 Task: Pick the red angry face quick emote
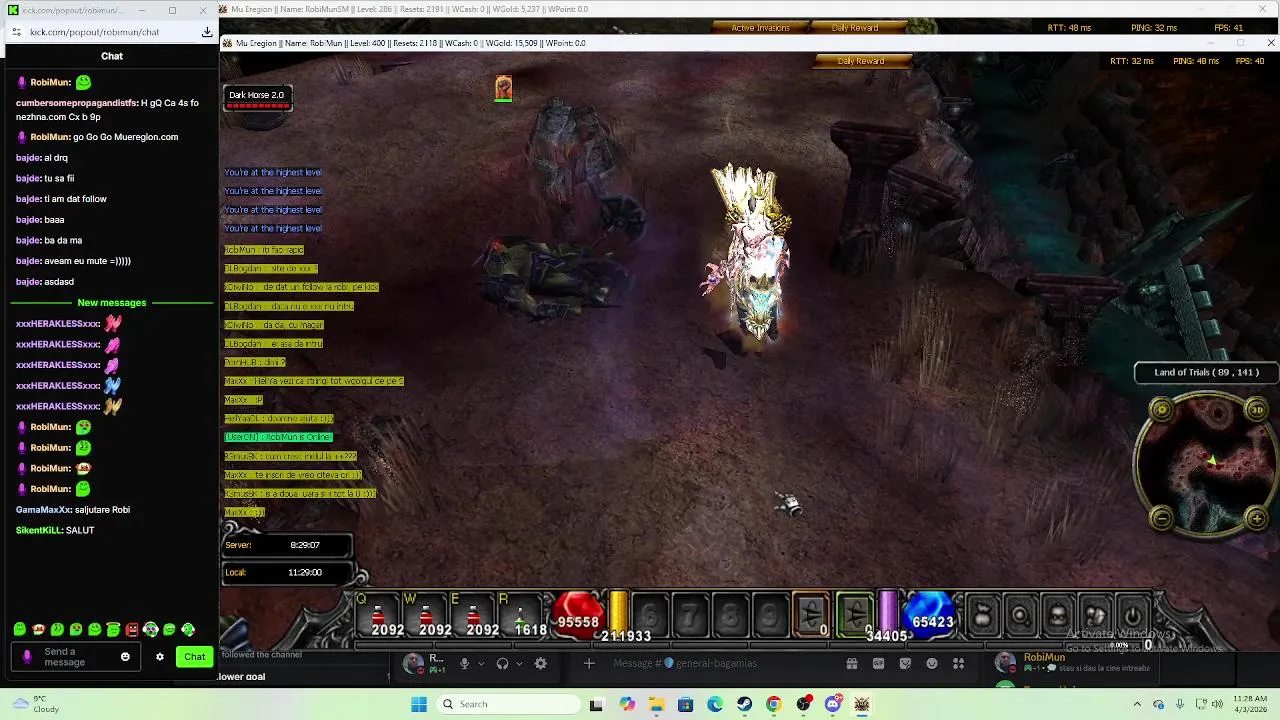[131, 629]
